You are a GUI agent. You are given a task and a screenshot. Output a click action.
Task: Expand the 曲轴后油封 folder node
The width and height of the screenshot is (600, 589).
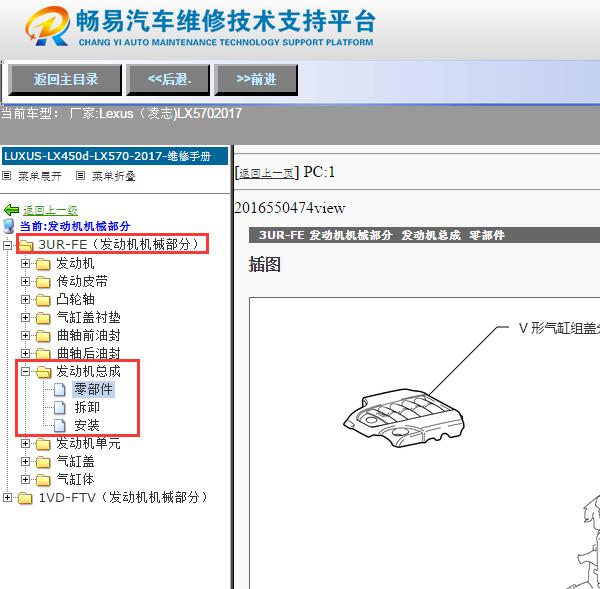point(25,353)
